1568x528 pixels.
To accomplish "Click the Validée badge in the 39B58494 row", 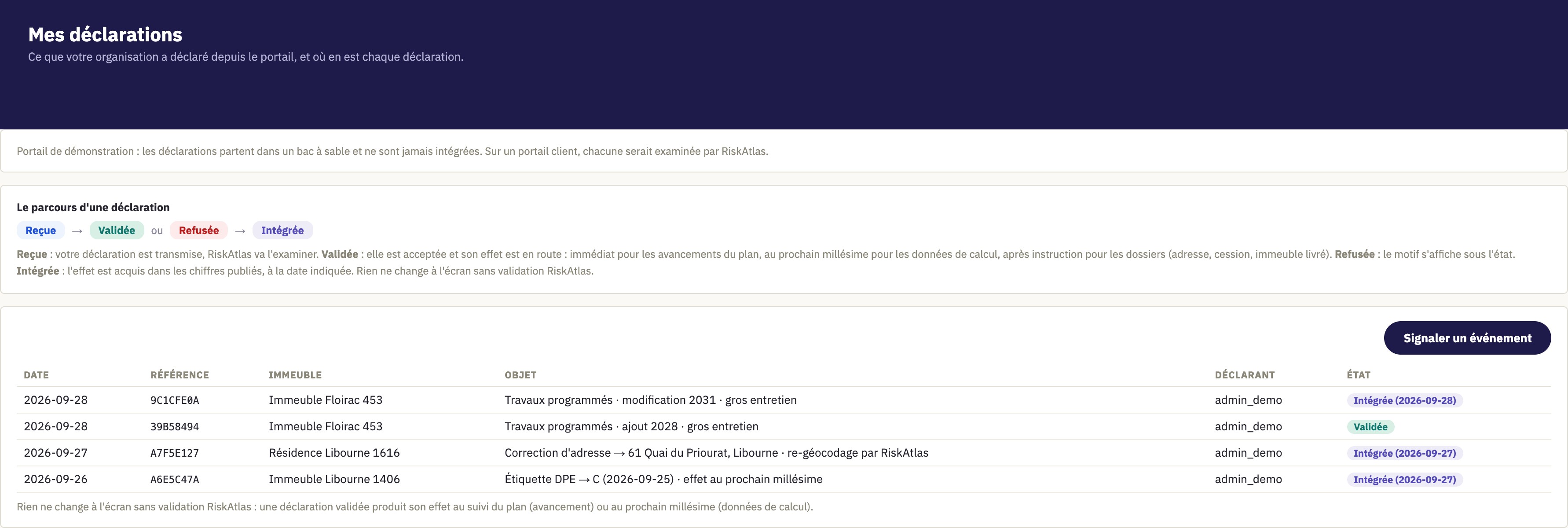I will coord(1370,427).
